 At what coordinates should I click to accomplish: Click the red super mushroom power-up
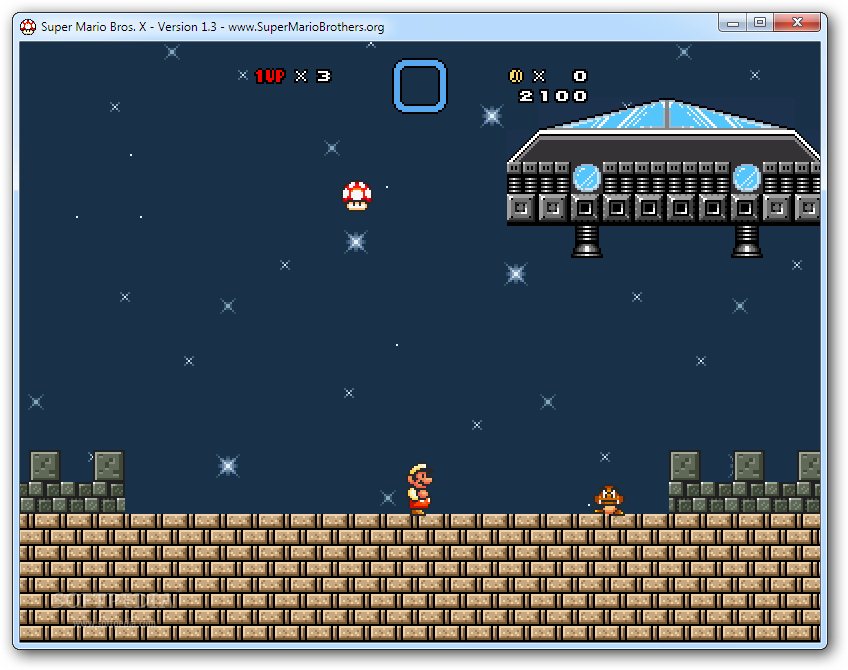(357, 196)
